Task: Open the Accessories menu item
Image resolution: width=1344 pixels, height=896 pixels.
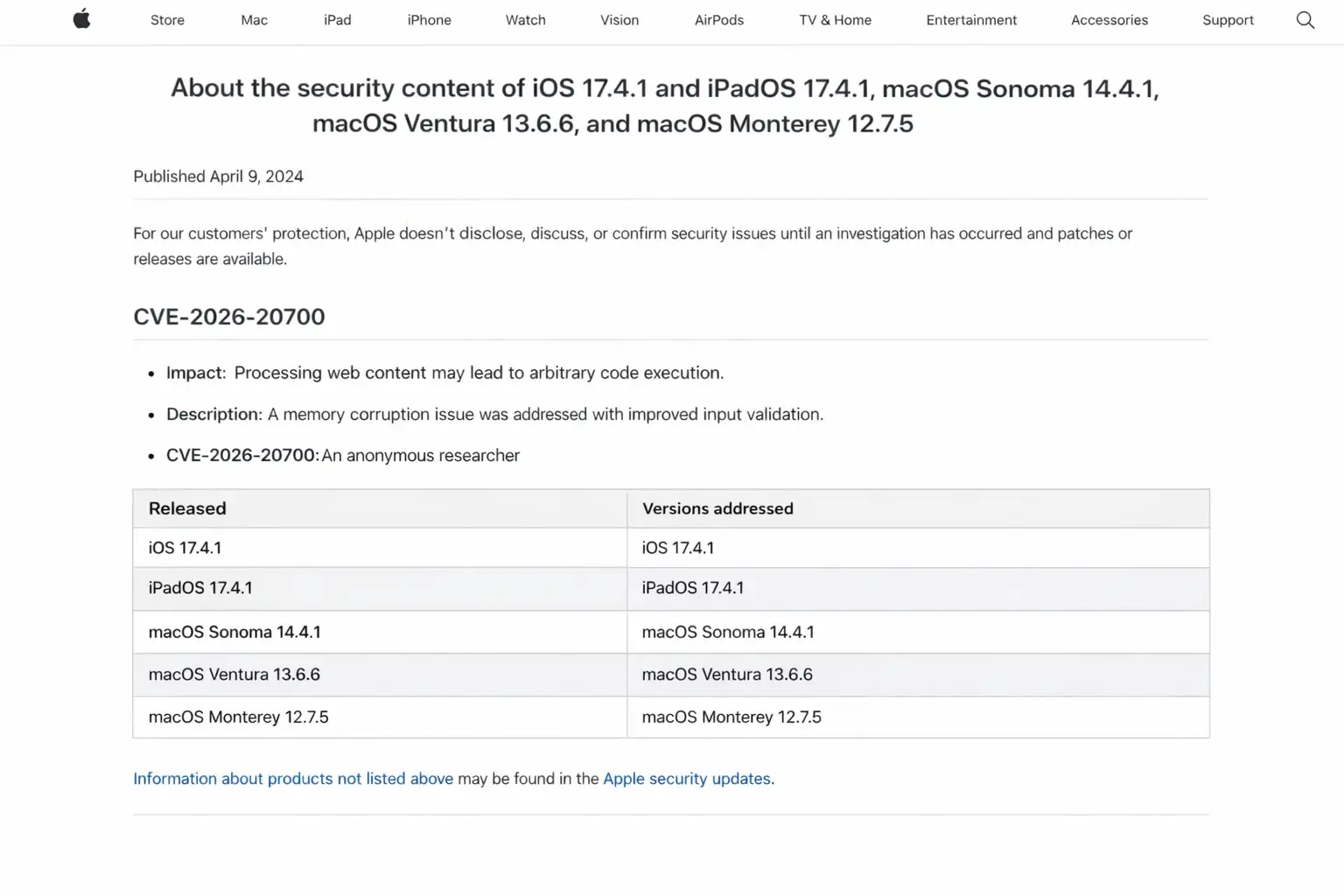Action: pyautogui.click(x=1109, y=20)
